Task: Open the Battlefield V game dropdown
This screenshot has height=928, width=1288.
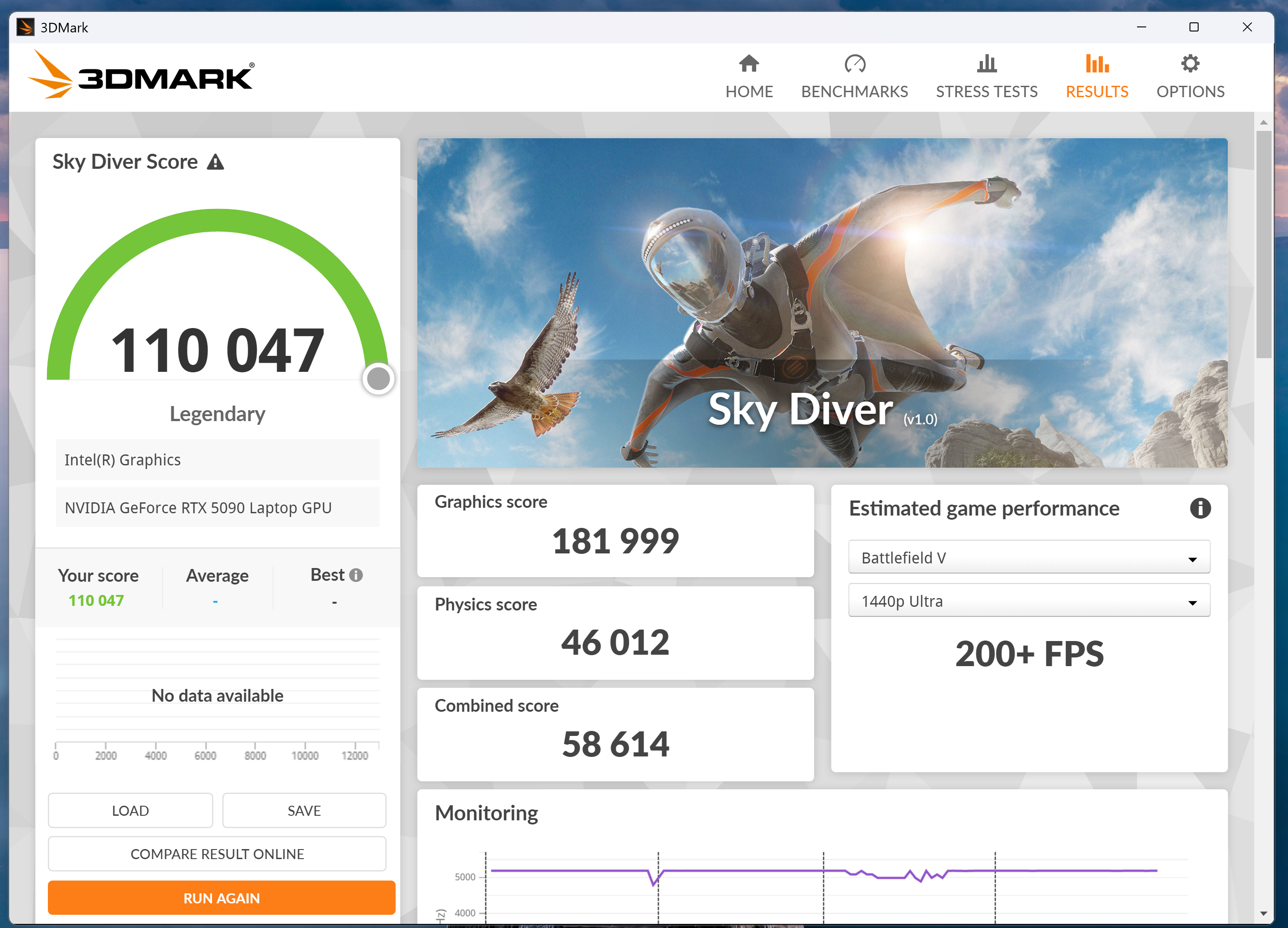Action: [1028, 557]
